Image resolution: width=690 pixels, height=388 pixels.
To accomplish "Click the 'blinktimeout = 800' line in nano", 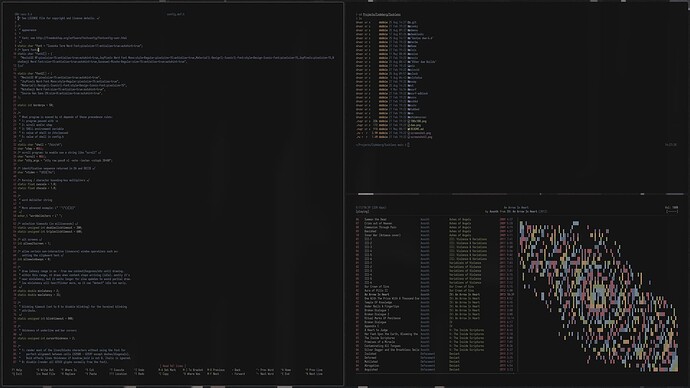I will 45,318.
